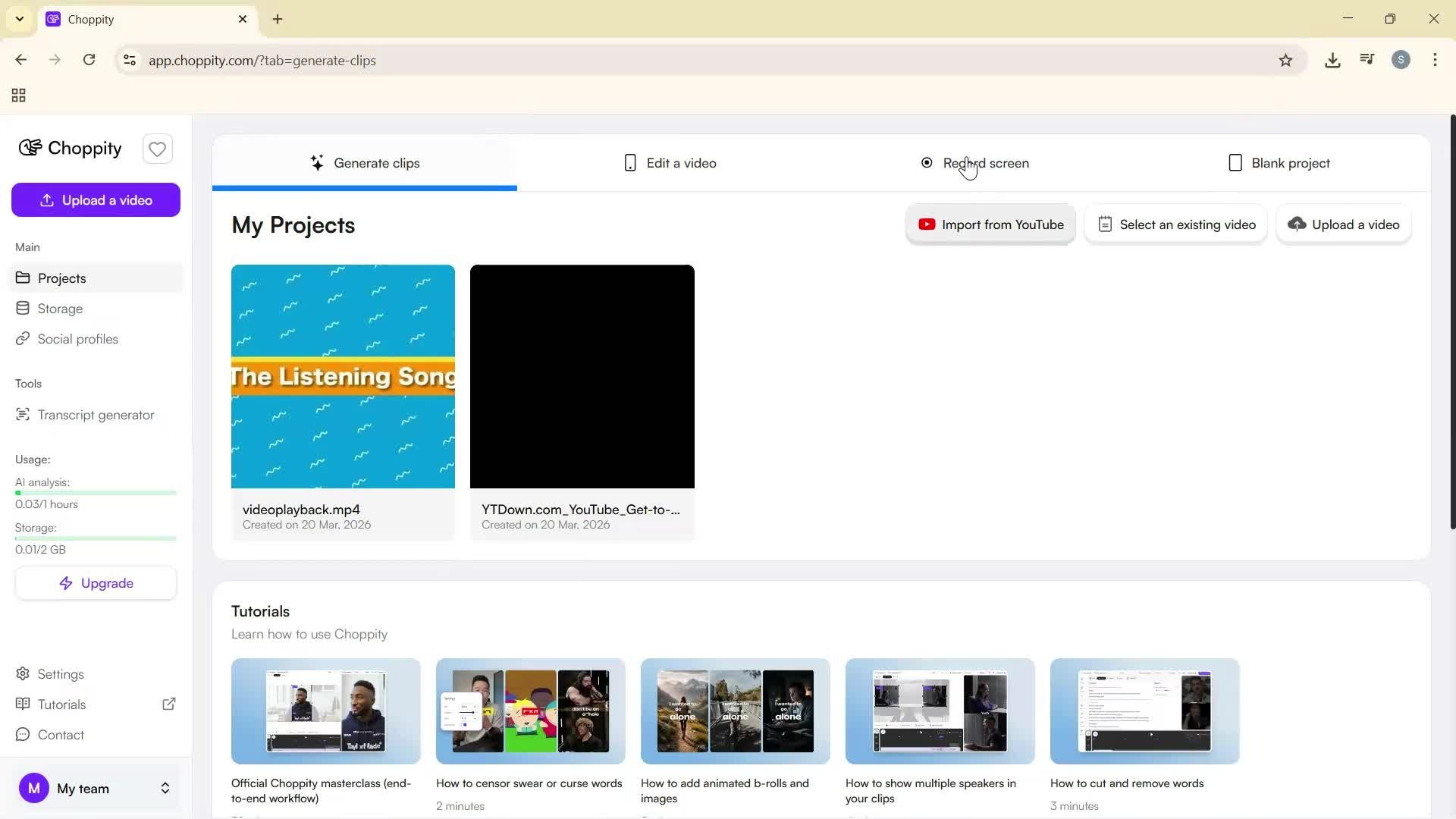The width and height of the screenshot is (1456, 819).
Task: Open the Transcript generator tool
Action: [x=95, y=414]
